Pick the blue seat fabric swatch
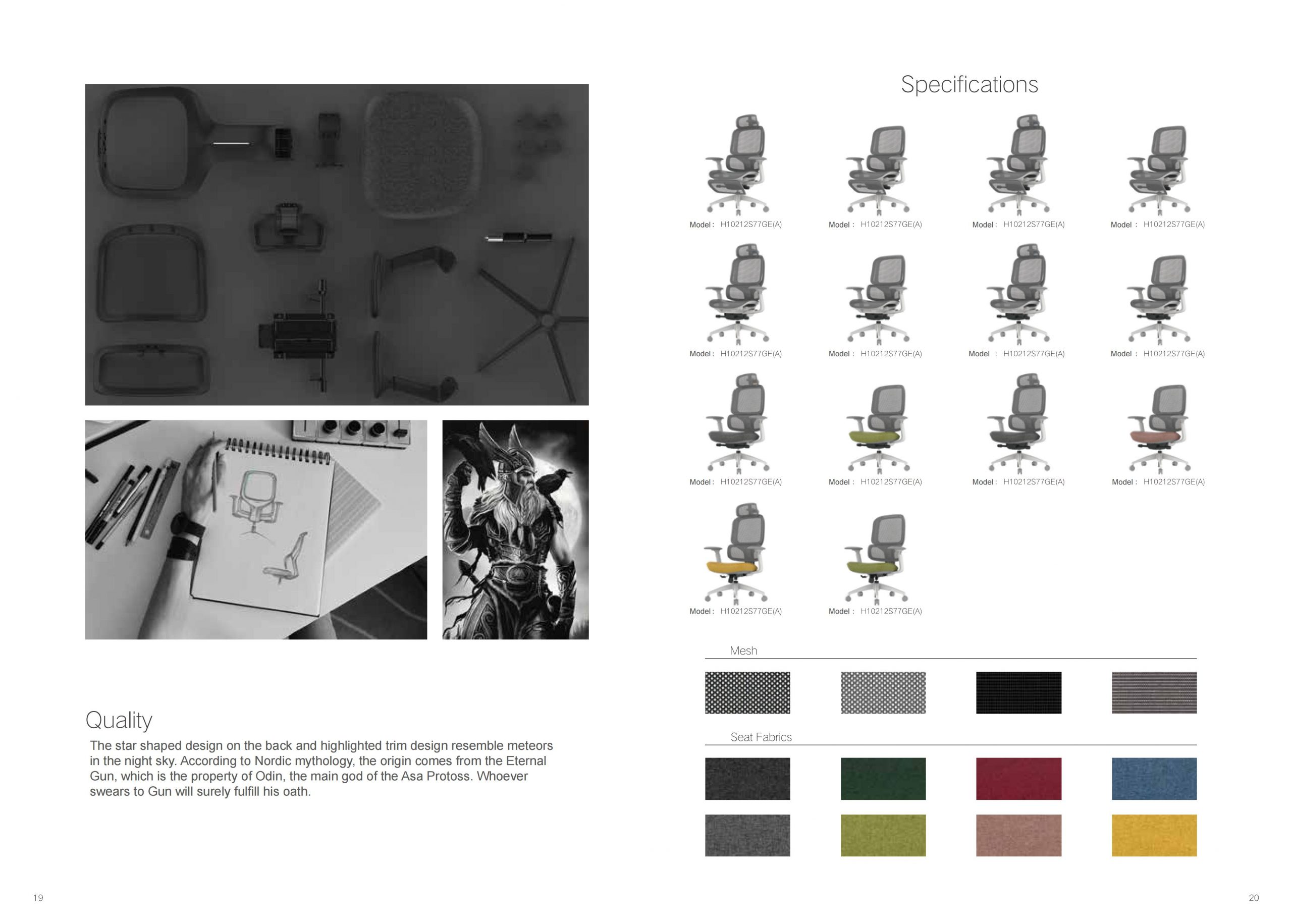This screenshot has height=924, width=1292. tap(1154, 778)
